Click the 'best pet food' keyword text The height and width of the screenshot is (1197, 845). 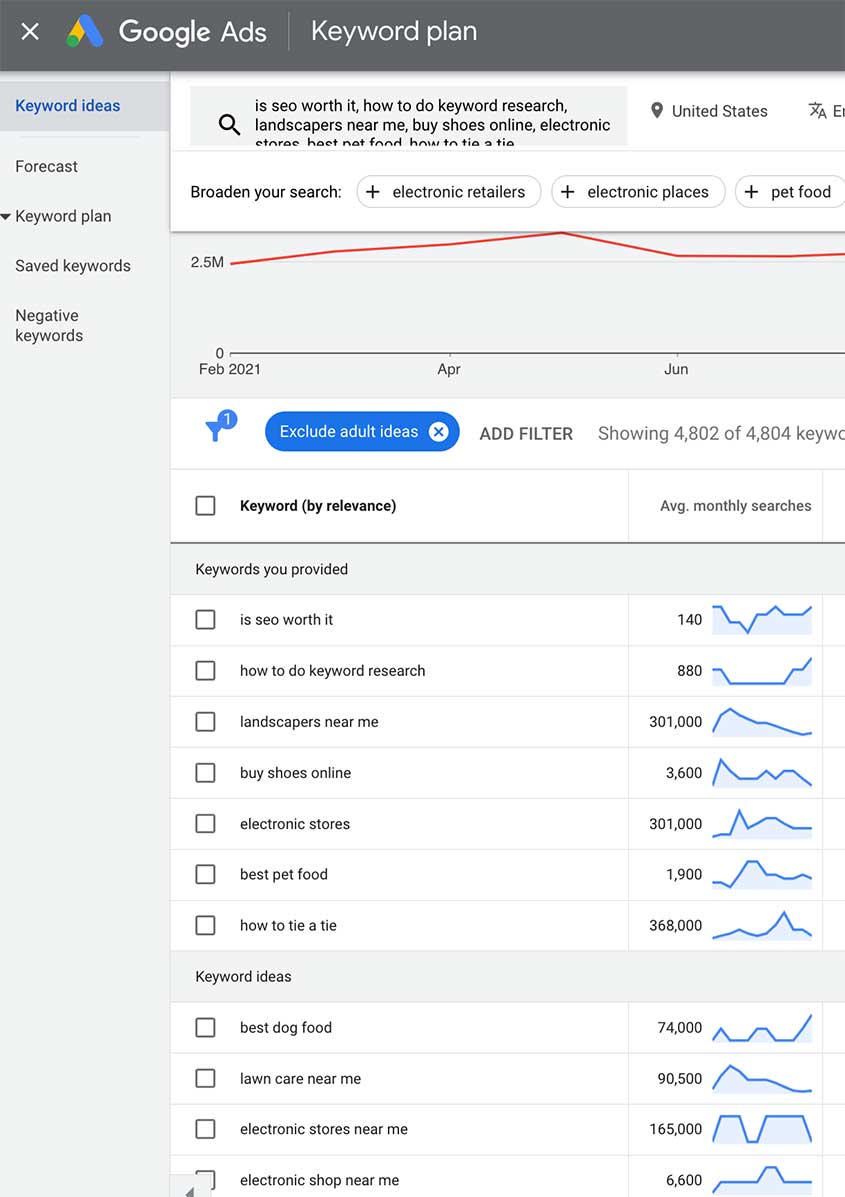click(283, 874)
